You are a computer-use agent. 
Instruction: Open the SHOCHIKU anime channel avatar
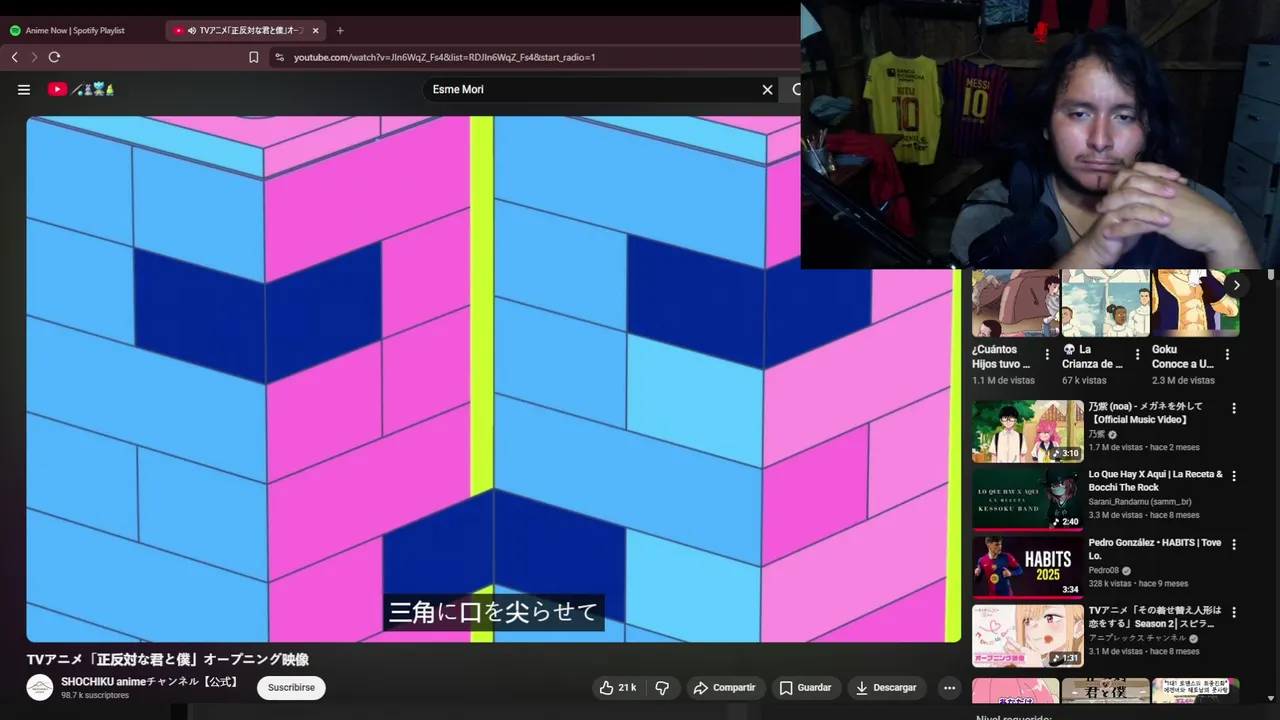click(x=40, y=687)
